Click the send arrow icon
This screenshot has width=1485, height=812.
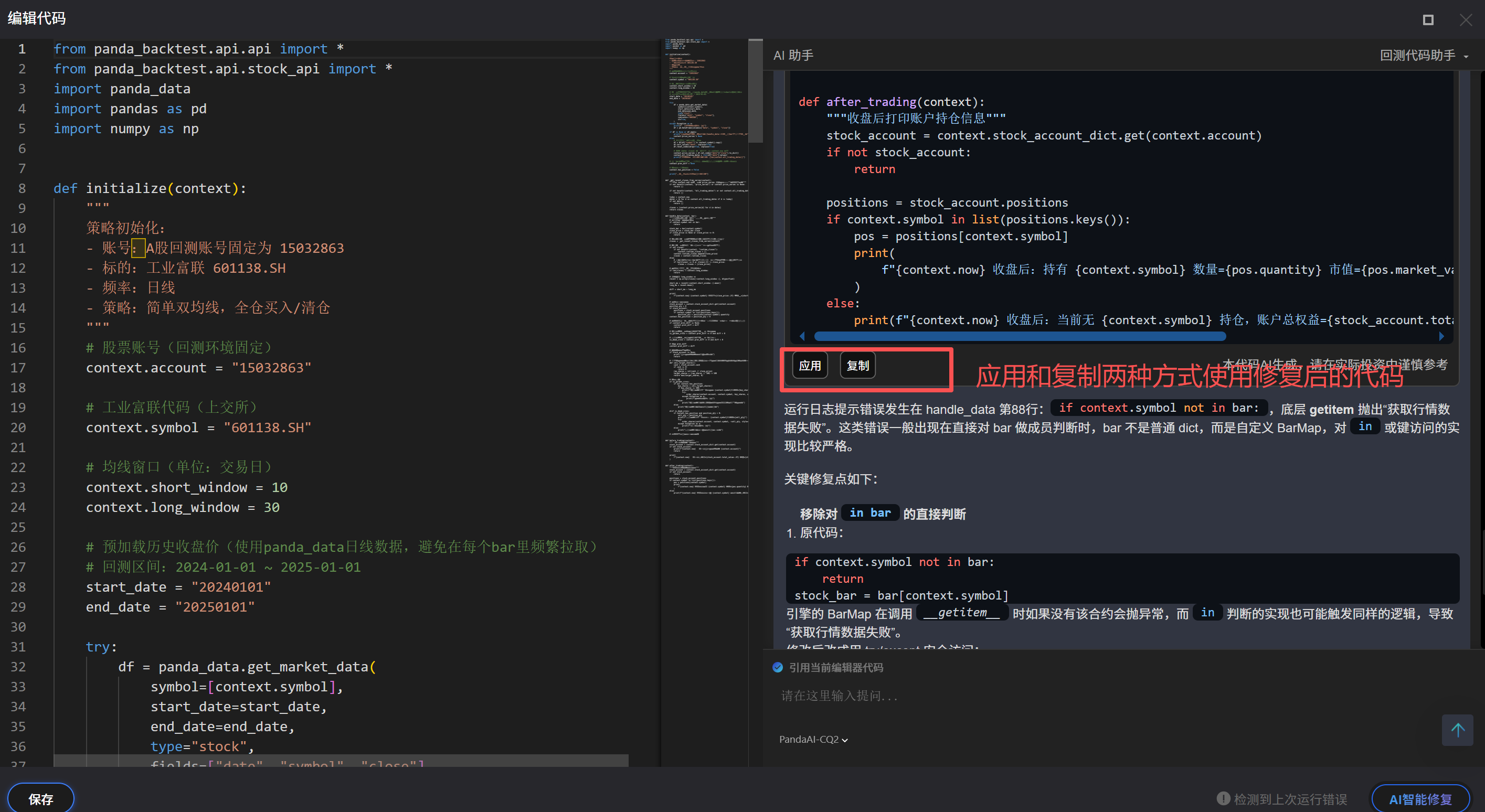(1457, 730)
